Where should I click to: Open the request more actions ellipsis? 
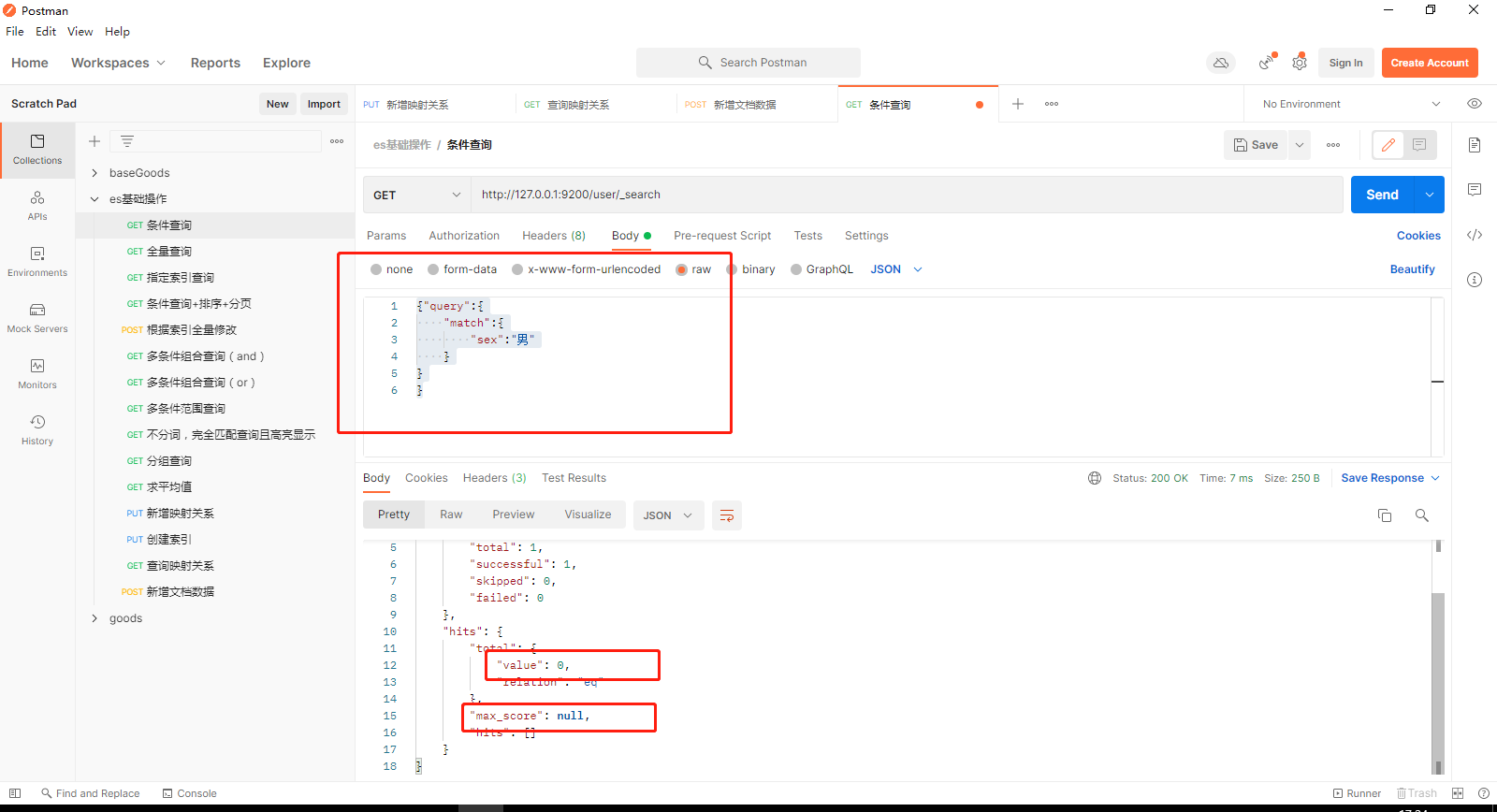pyautogui.click(x=1333, y=145)
